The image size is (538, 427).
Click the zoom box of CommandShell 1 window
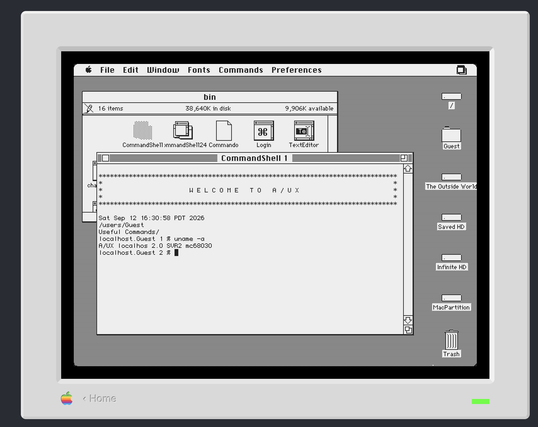pyautogui.click(x=404, y=158)
